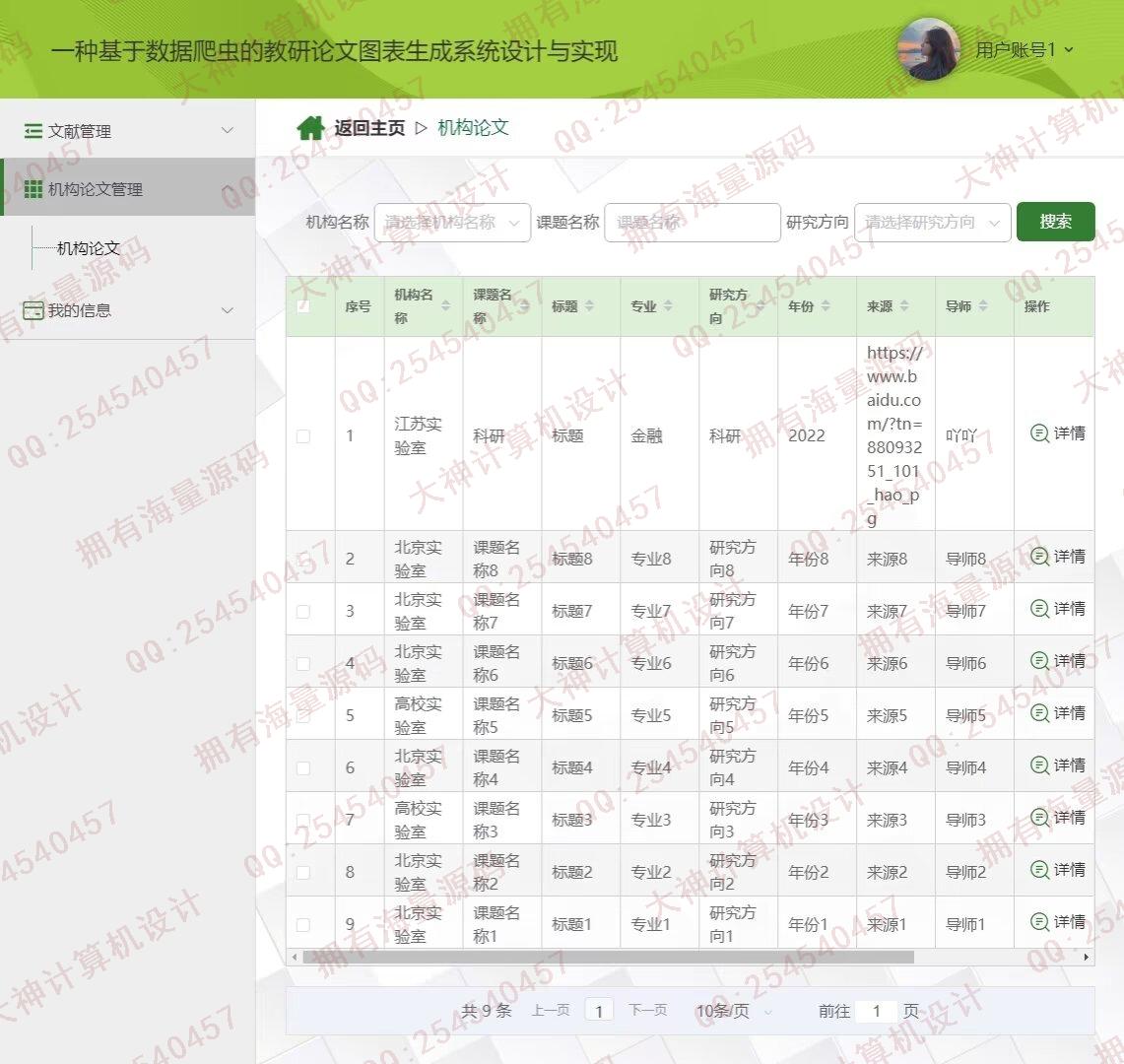Check the row 7 标题3 checkbox
Viewport: 1124px width, 1064px height.
pyautogui.click(x=303, y=821)
